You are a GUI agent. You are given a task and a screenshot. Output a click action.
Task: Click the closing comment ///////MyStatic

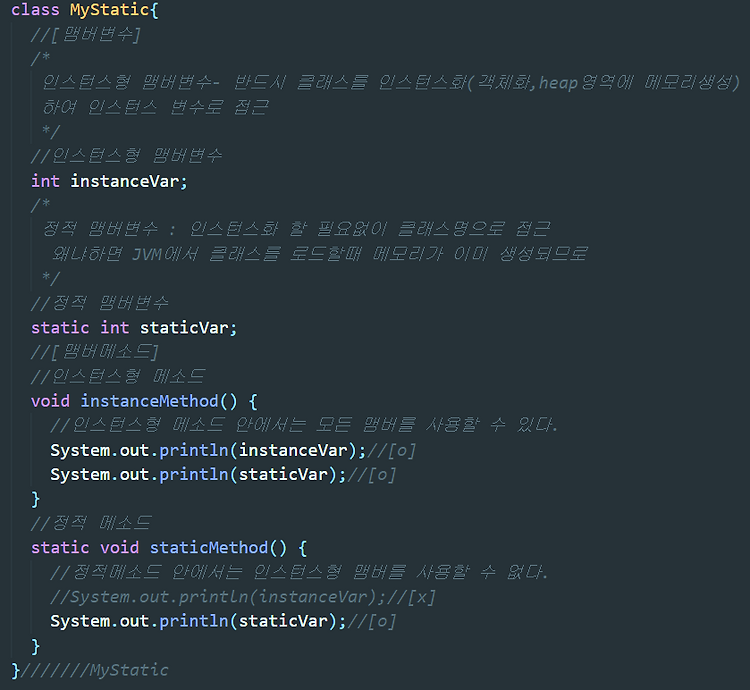click(x=95, y=670)
